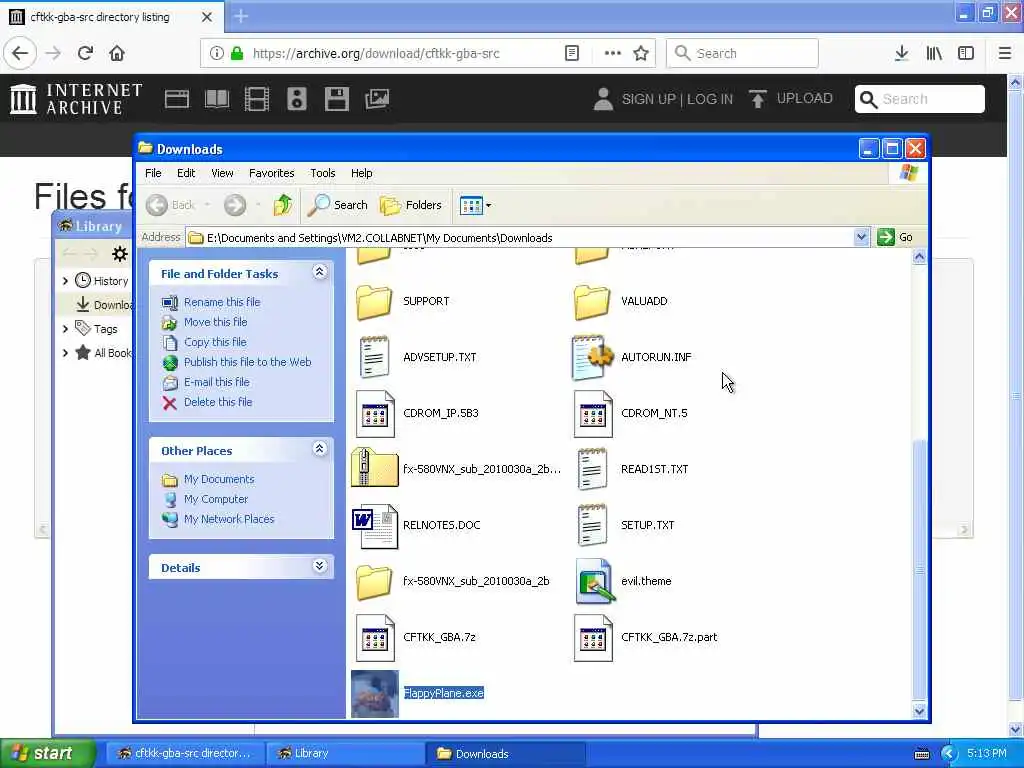
Task: Open the Edit menu in Downloads window
Action: coord(186,173)
